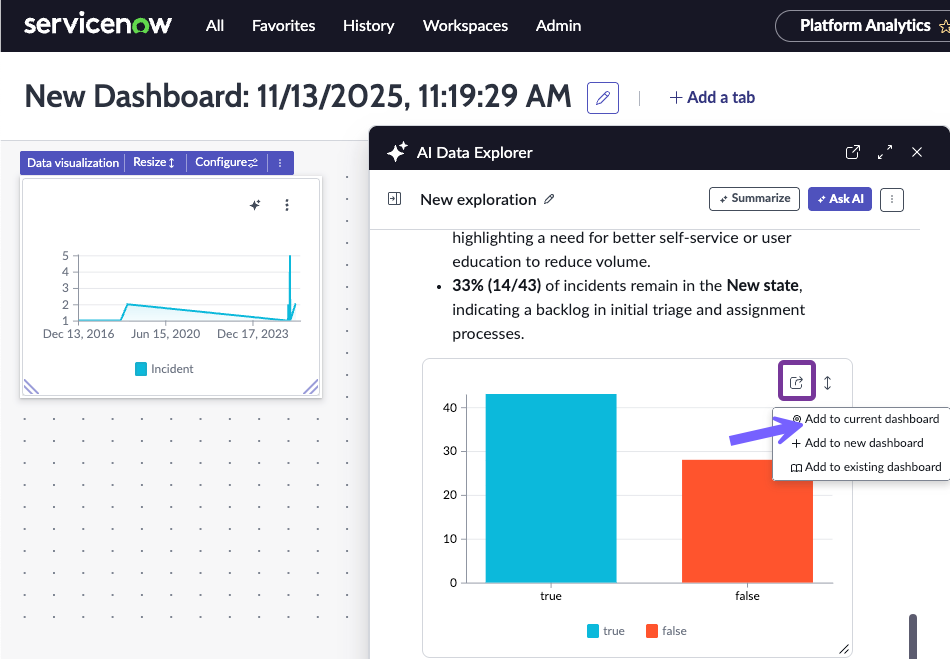950x659 pixels.
Task: Expand AI Data Explorer to full screen
Action: [885, 152]
